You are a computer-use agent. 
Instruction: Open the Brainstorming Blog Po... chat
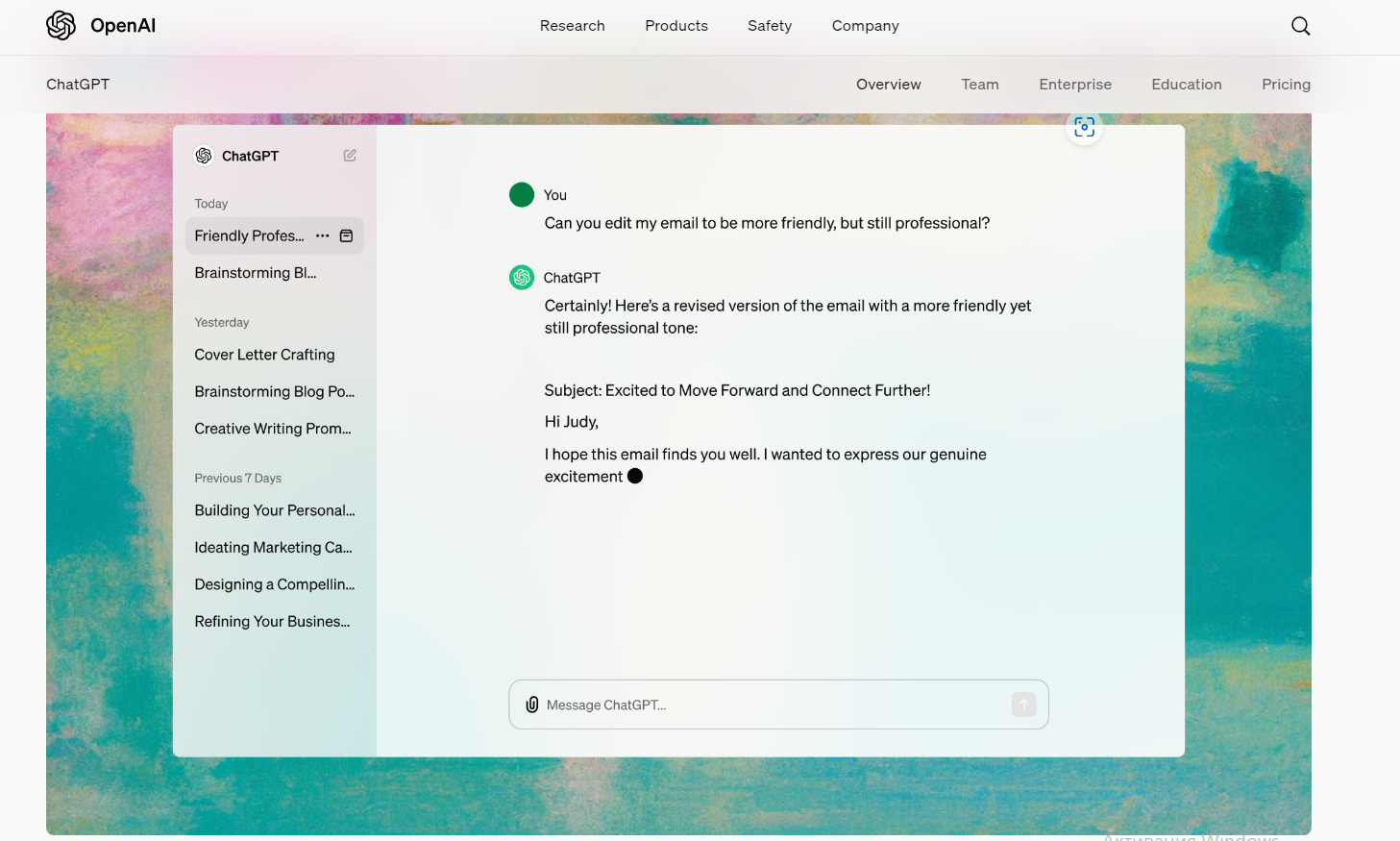pos(275,392)
